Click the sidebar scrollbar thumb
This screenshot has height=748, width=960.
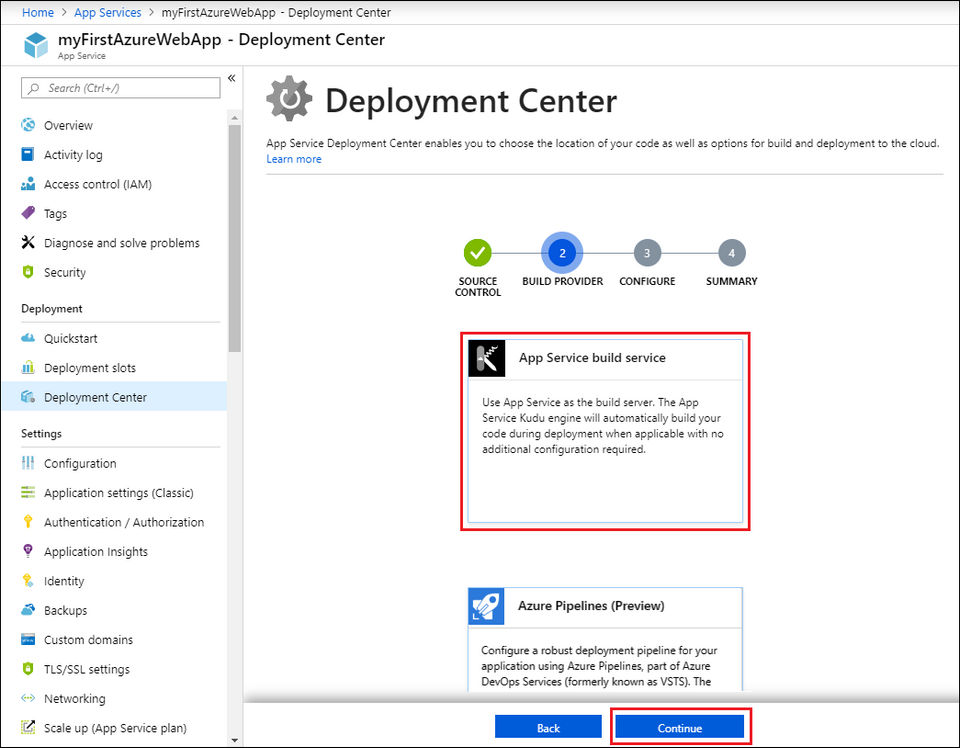234,238
